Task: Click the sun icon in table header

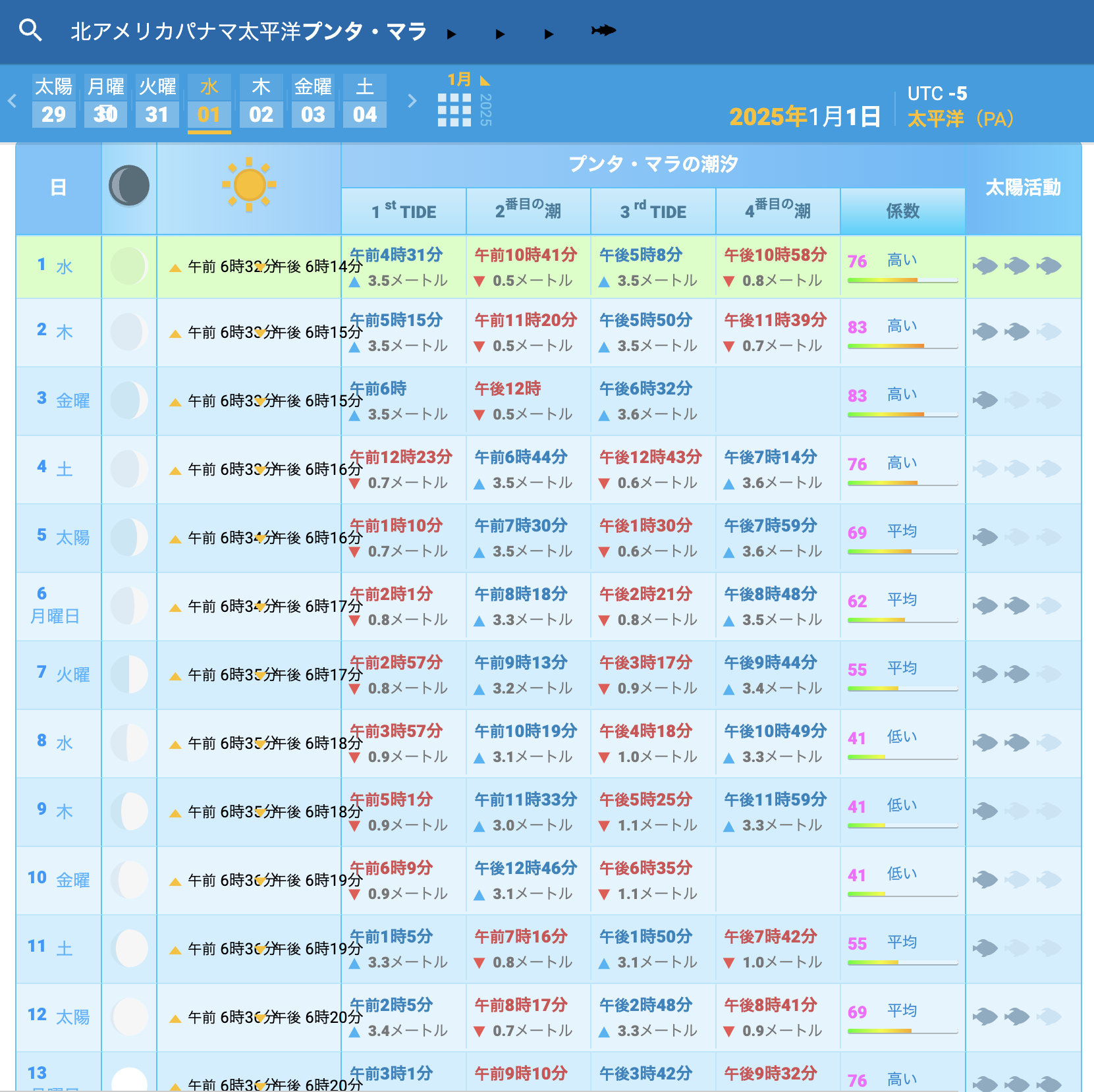Action: pyautogui.click(x=249, y=185)
